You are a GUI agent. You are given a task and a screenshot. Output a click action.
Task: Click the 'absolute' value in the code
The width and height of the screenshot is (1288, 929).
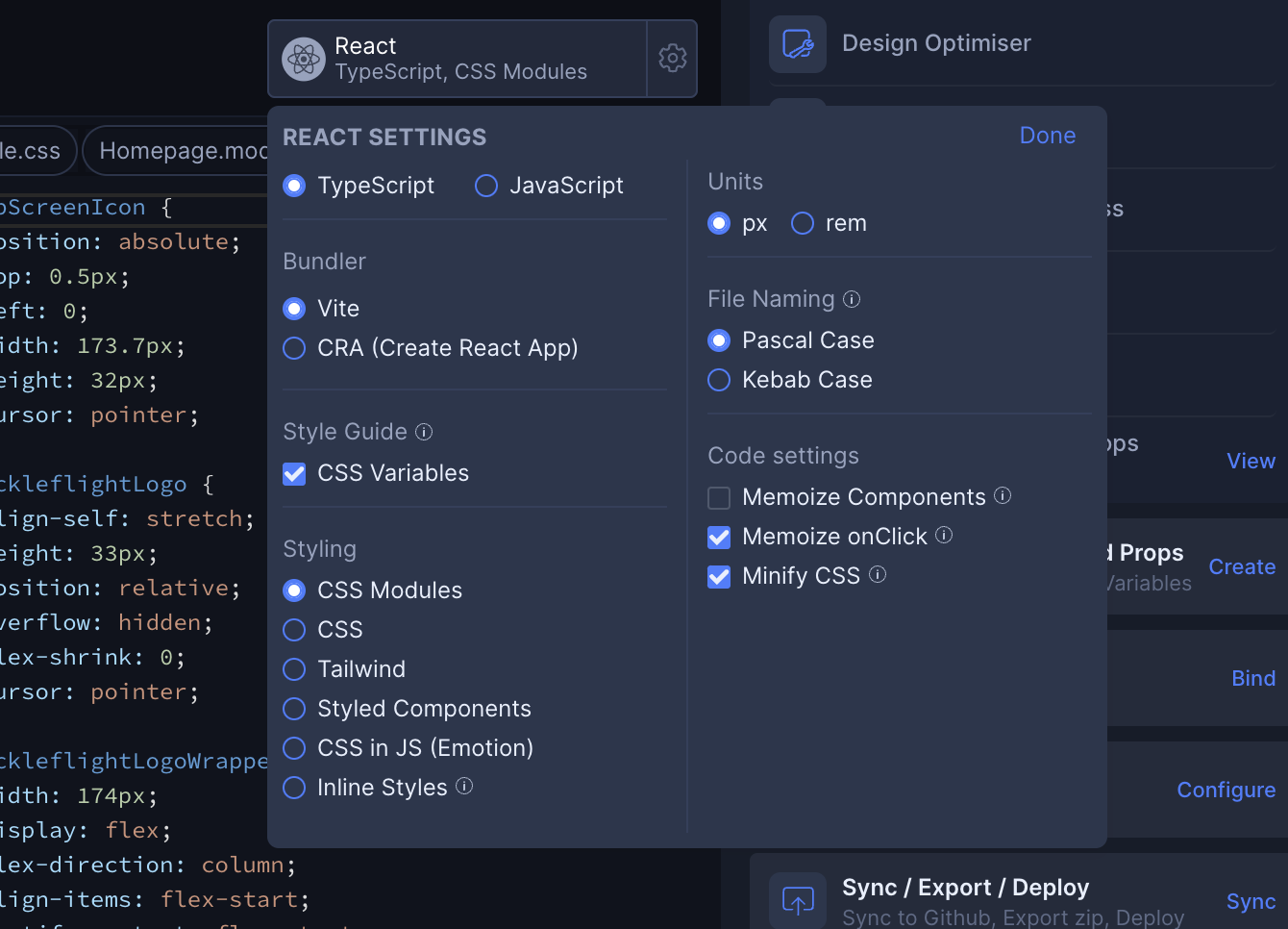click(173, 241)
